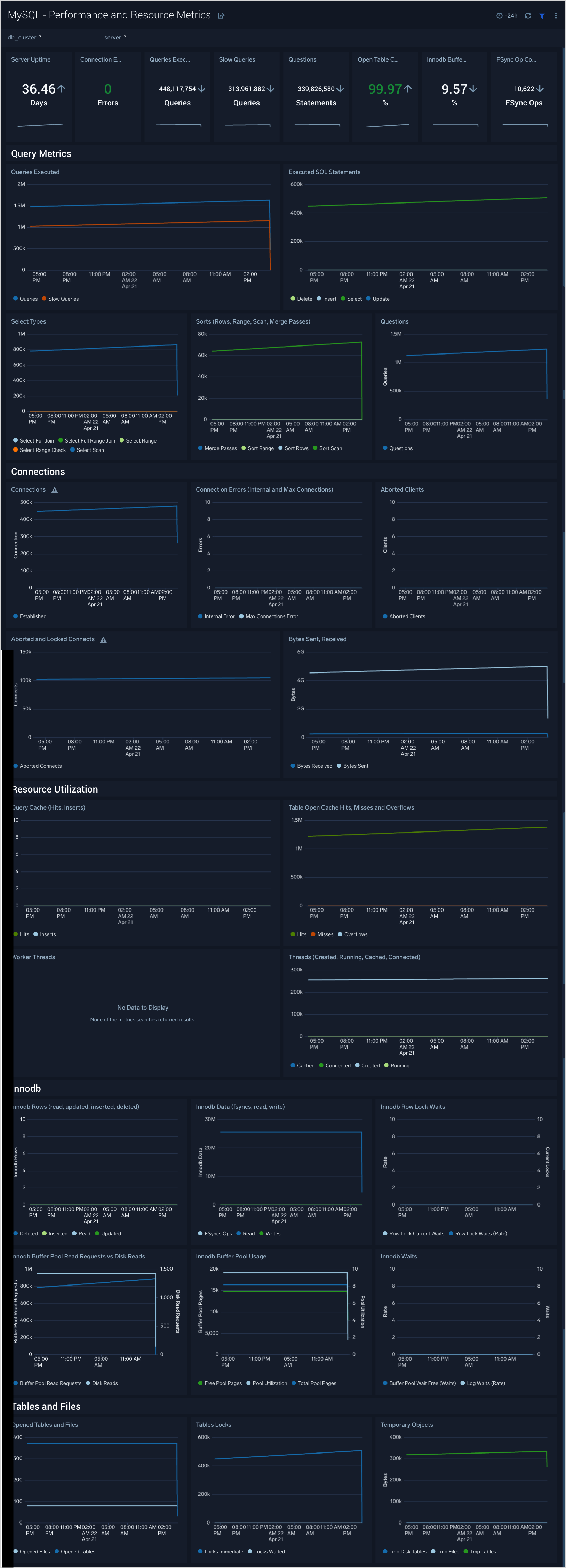Viewport: 566px width, 1568px height.
Task: Open the db_cluster variable dropdown
Action: click(68, 37)
